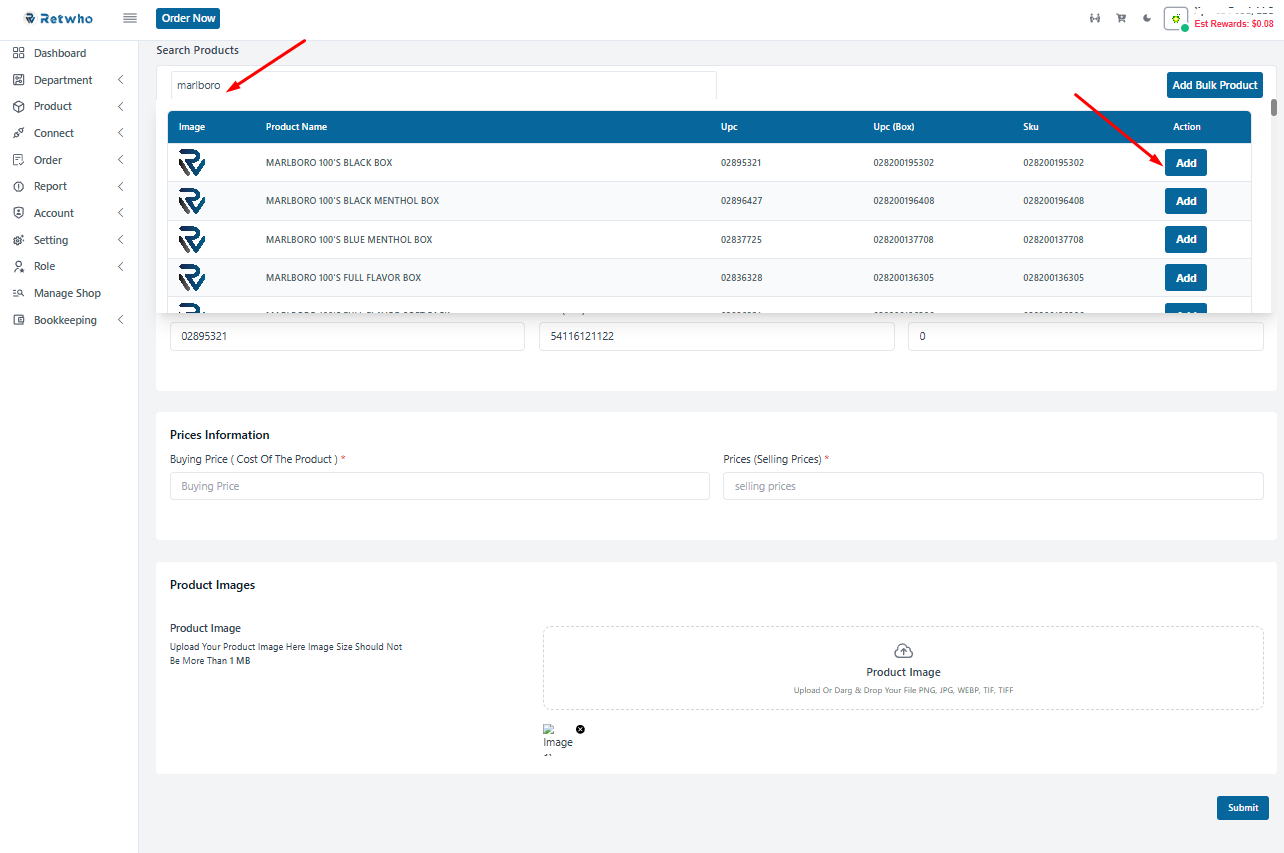This screenshot has height=853, width=1284.
Task: Click the Order icon in sidebar
Action: coord(19,160)
